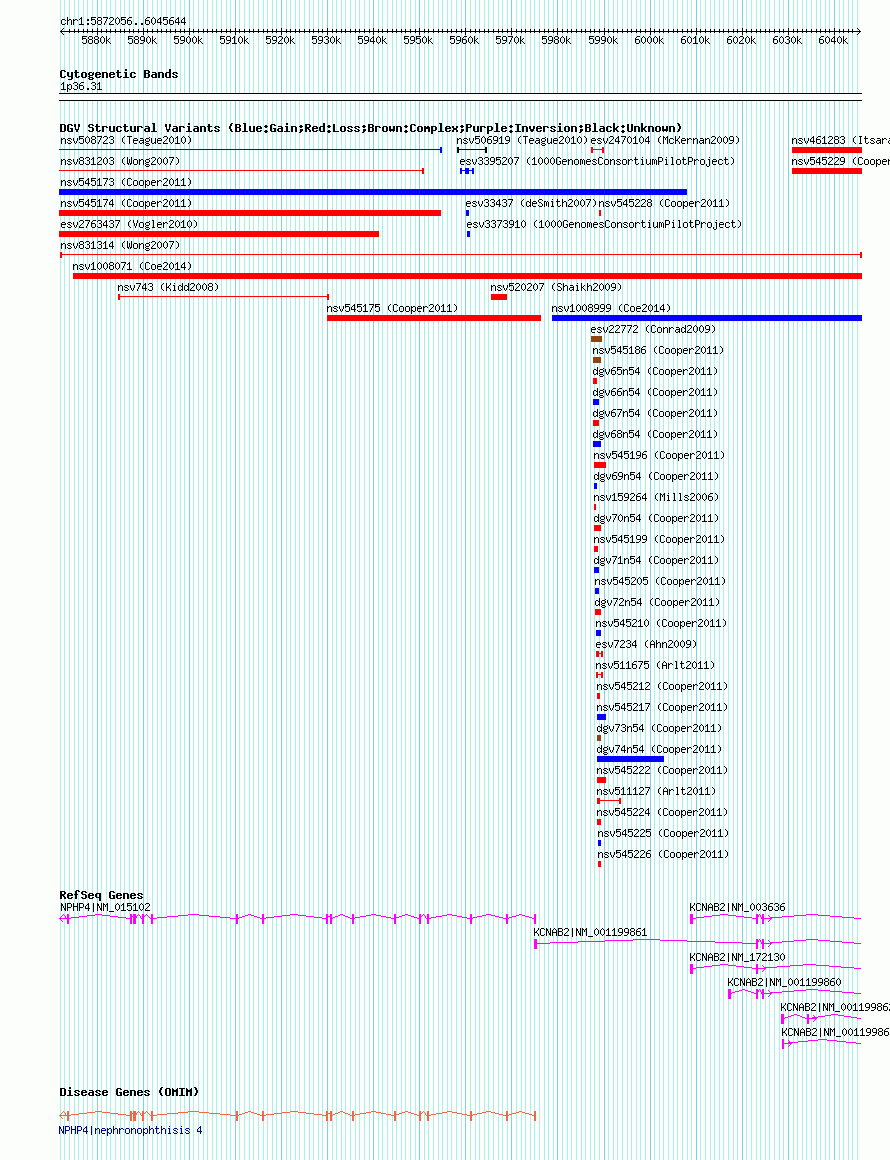890x1160 pixels.
Task: Click nsv545229 variant label at right
Action: [840, 161]
